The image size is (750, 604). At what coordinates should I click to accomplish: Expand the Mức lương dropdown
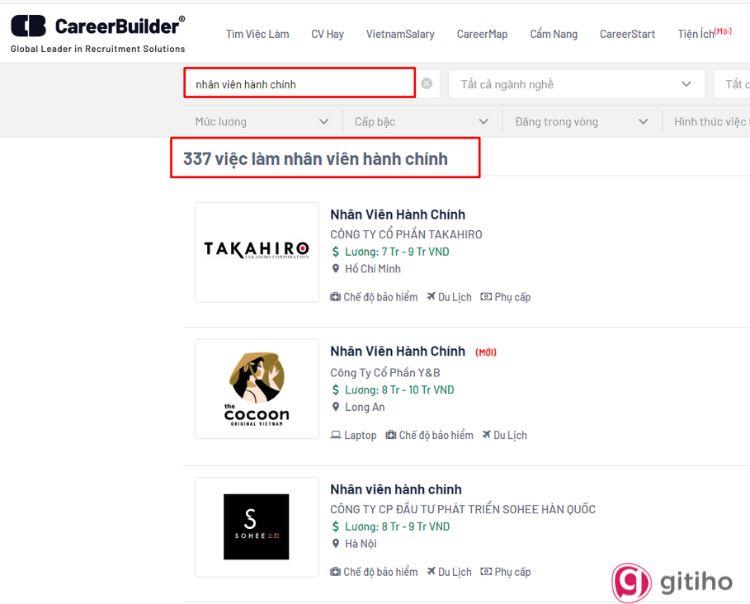pos(262,121)
